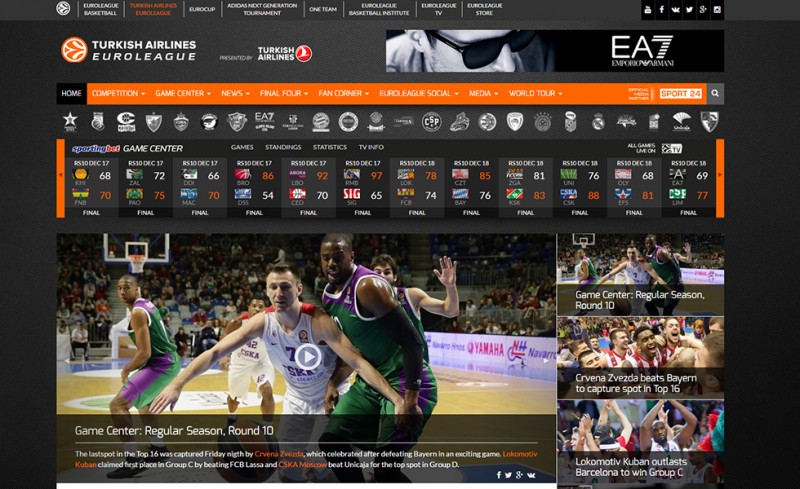Click the Euroleague ball icon in top bar
The image size is (800, 489).
pyautogui.click(x=63, y=8)
